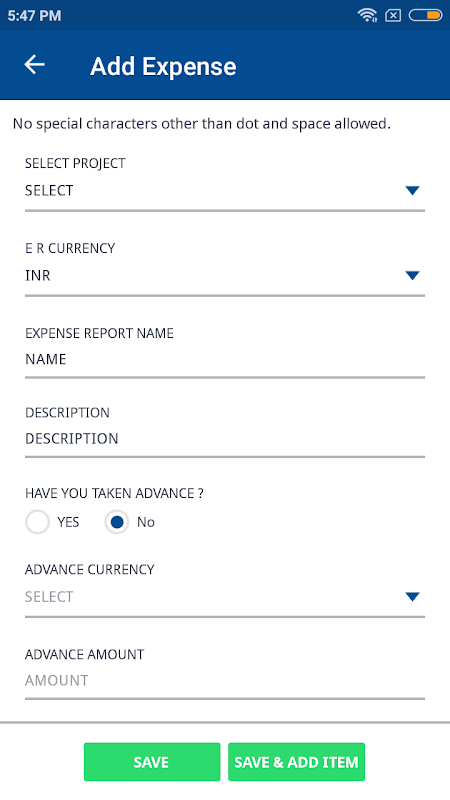Image resolution: width=450 pixels, height=800 pixels.
Task: Tap the INR currency value
Action: pos(38,276)
